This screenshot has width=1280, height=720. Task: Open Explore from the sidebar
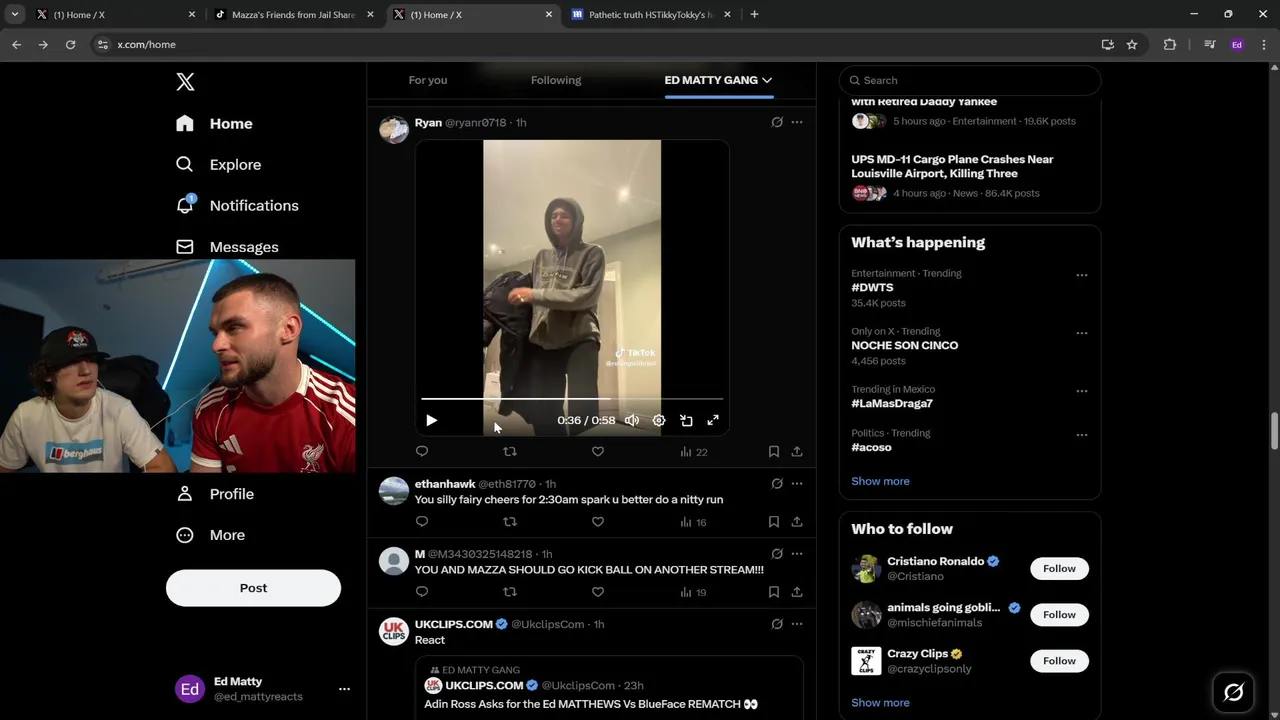(218, 164)
